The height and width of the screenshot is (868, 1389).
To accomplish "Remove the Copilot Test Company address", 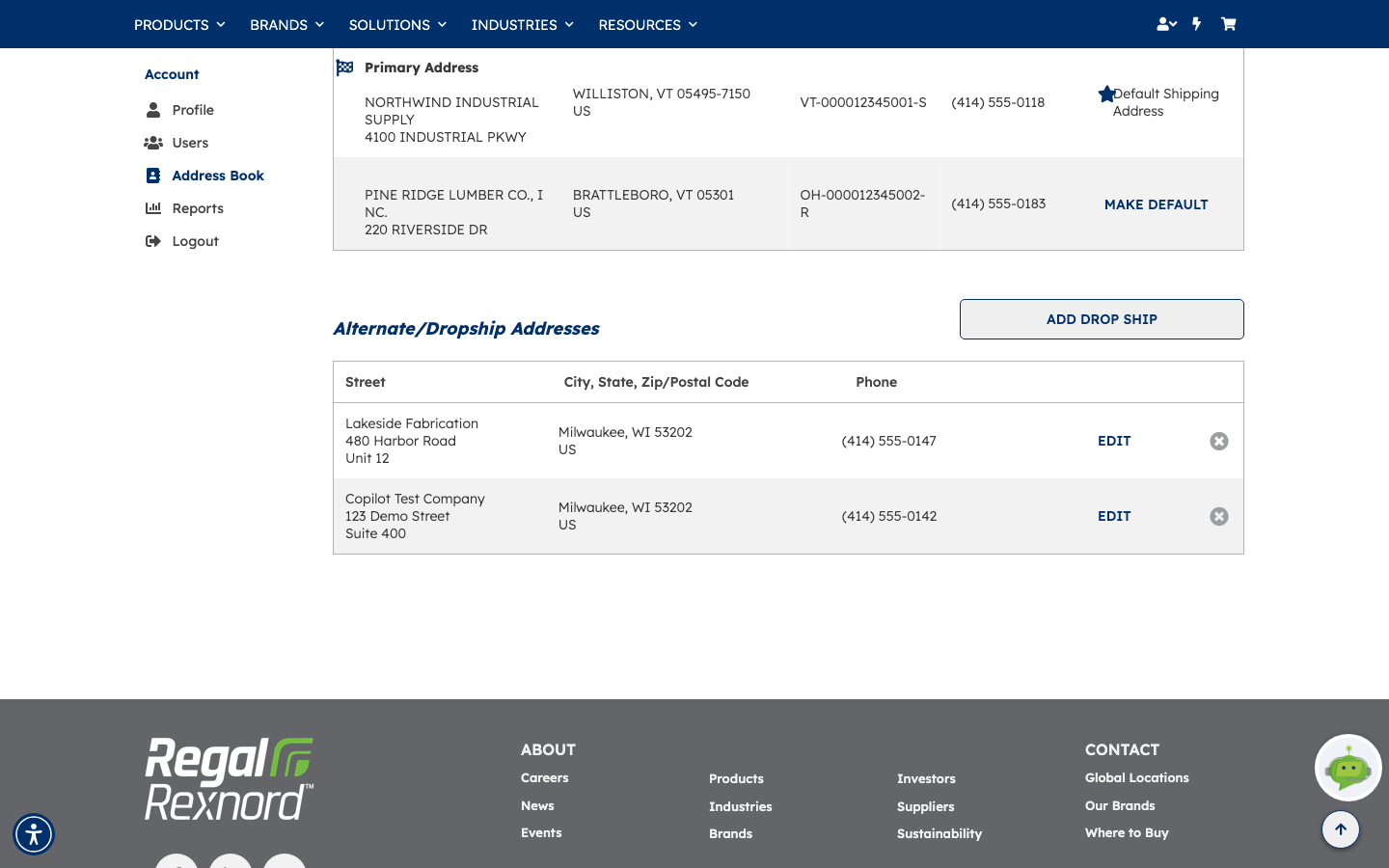I will (x=1219, y=516).
